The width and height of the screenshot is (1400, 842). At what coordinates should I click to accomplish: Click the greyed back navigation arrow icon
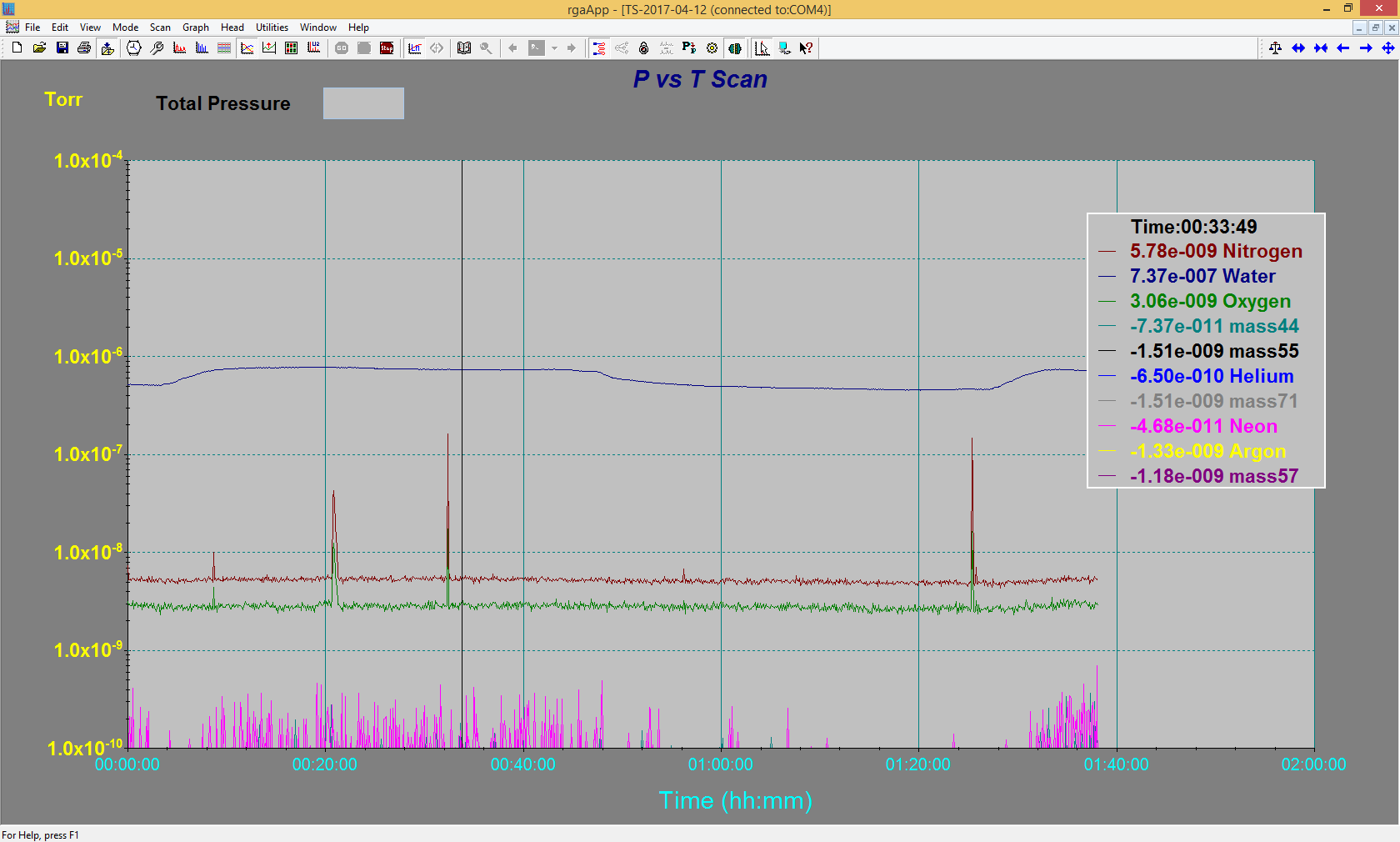pyautogui.click(x=512, y=48)
